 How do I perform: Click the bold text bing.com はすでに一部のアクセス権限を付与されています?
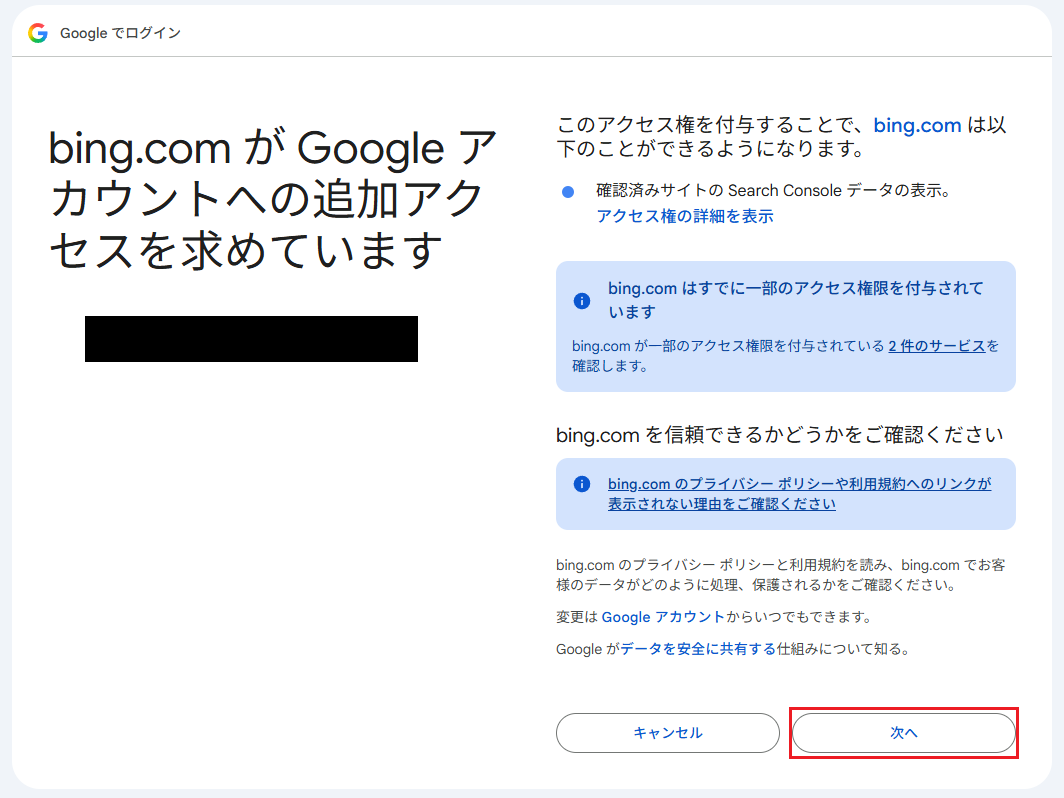point(795,300)
